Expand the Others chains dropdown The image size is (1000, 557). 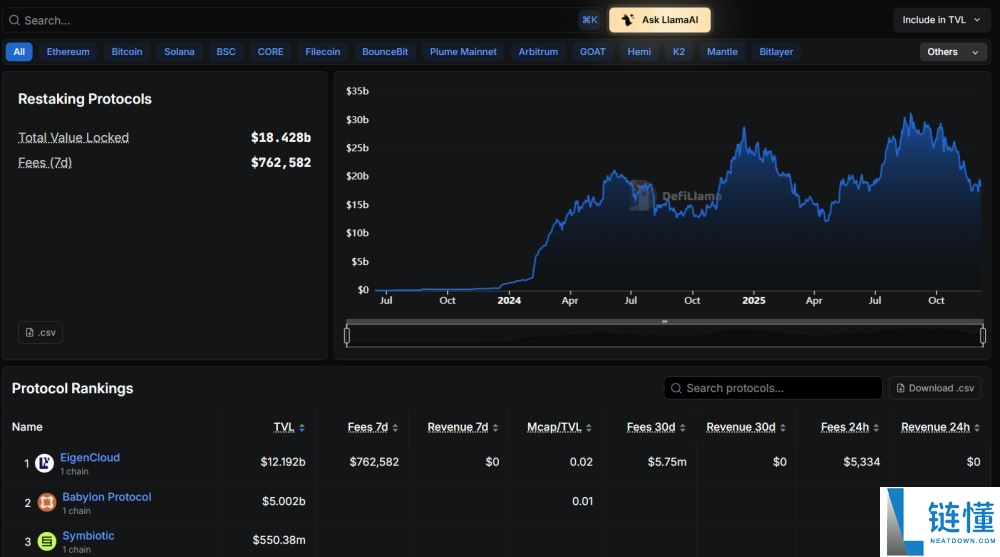[x=953, y=52]
